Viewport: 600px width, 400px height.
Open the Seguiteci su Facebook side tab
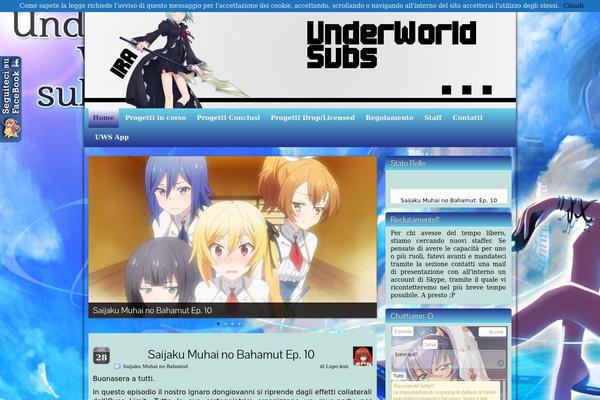tap(11, 99)
